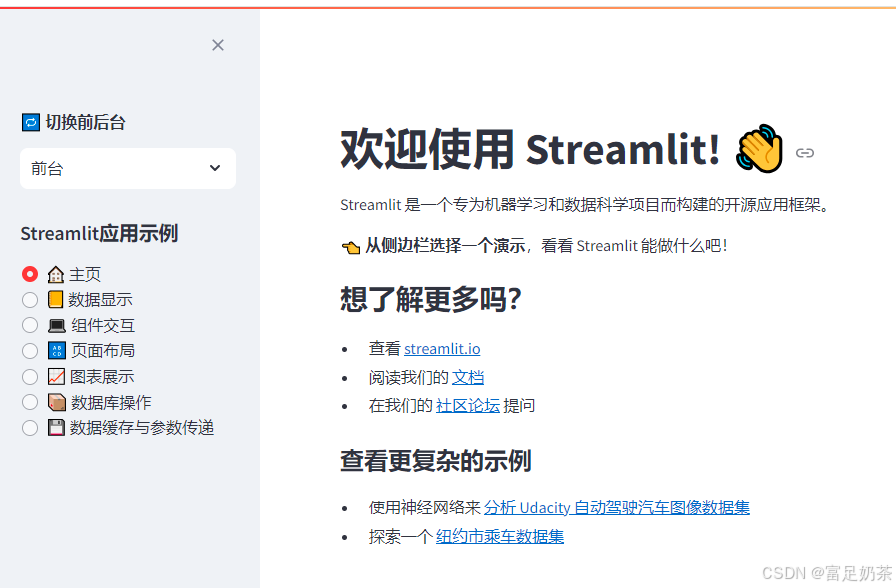Click the floppy disk icon by 数据缓存与参数传递
896x588 pixels.
[56, 427]
